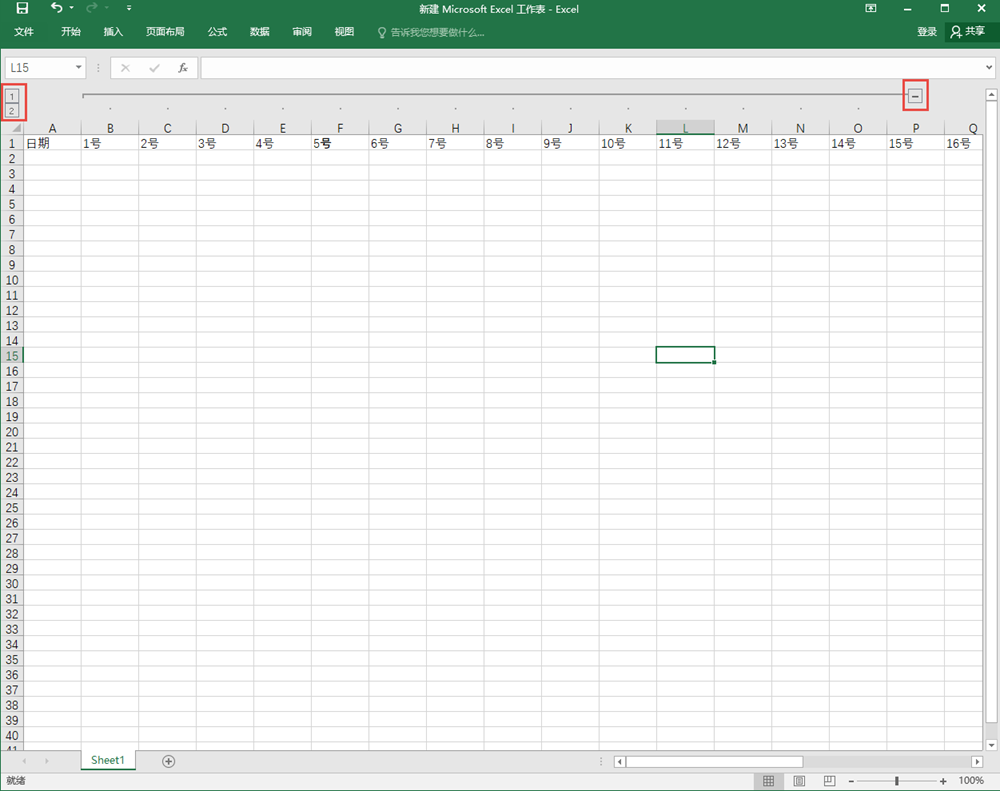Click the Normal view icon in status bar
Image resolution: width=1000 pixels, height=791 pixels.
768,781
